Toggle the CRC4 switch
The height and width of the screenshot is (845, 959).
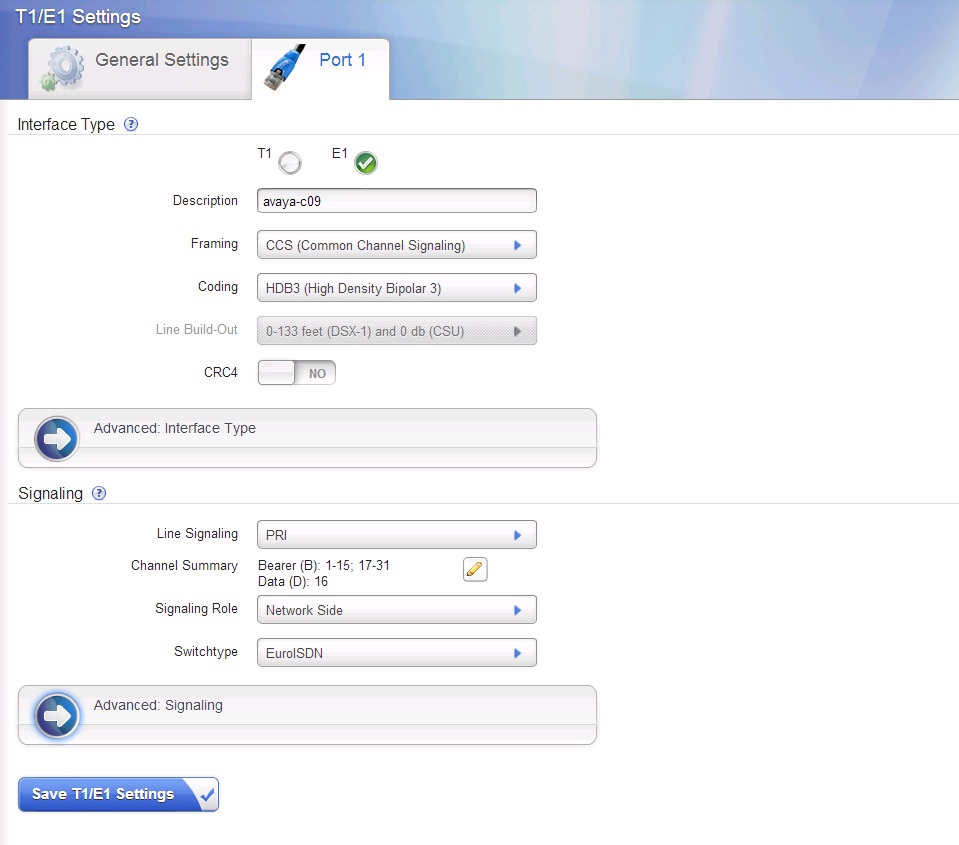(297, 373)
